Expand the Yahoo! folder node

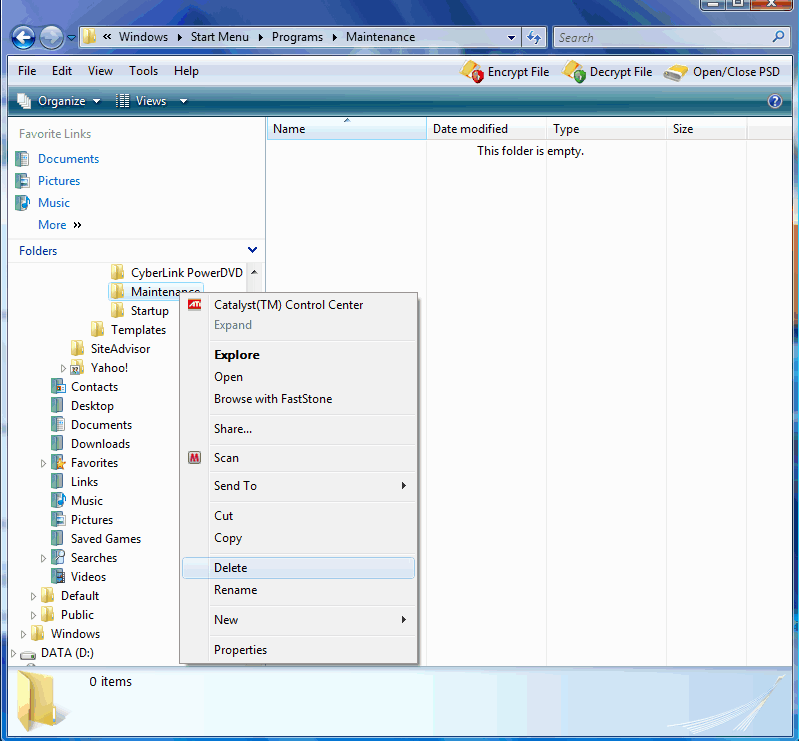[63, 368]
